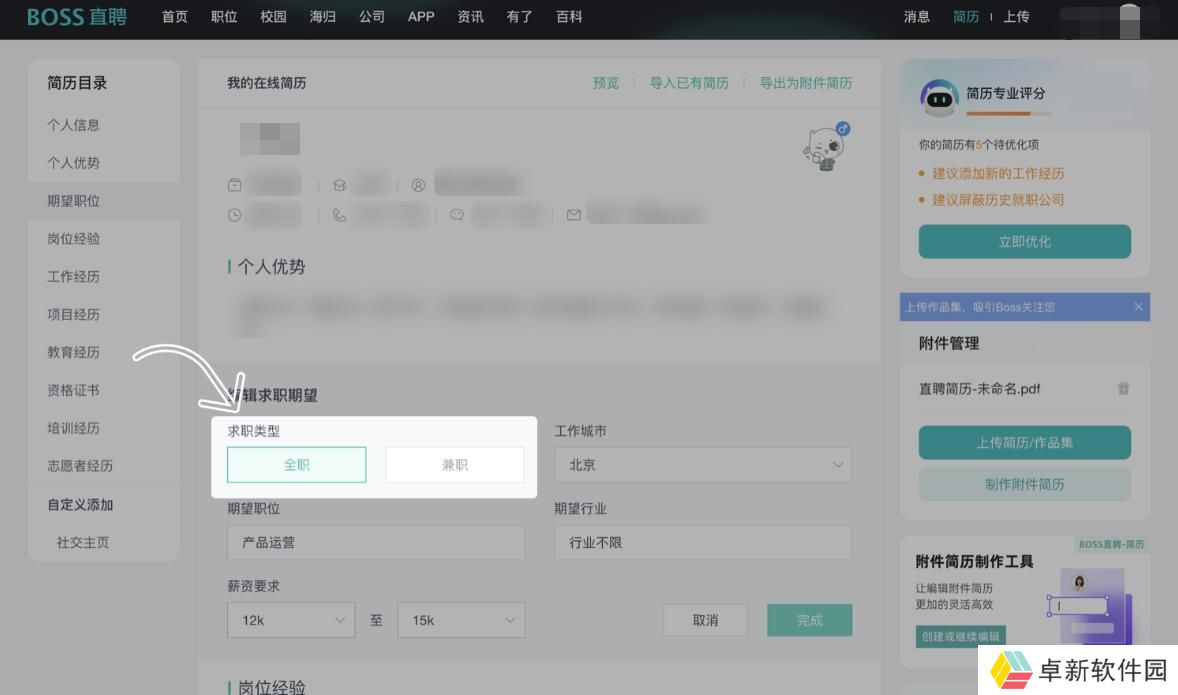Open the APP nav item
The width and height of the screenshot is (1178, 695).
[421, 17]
